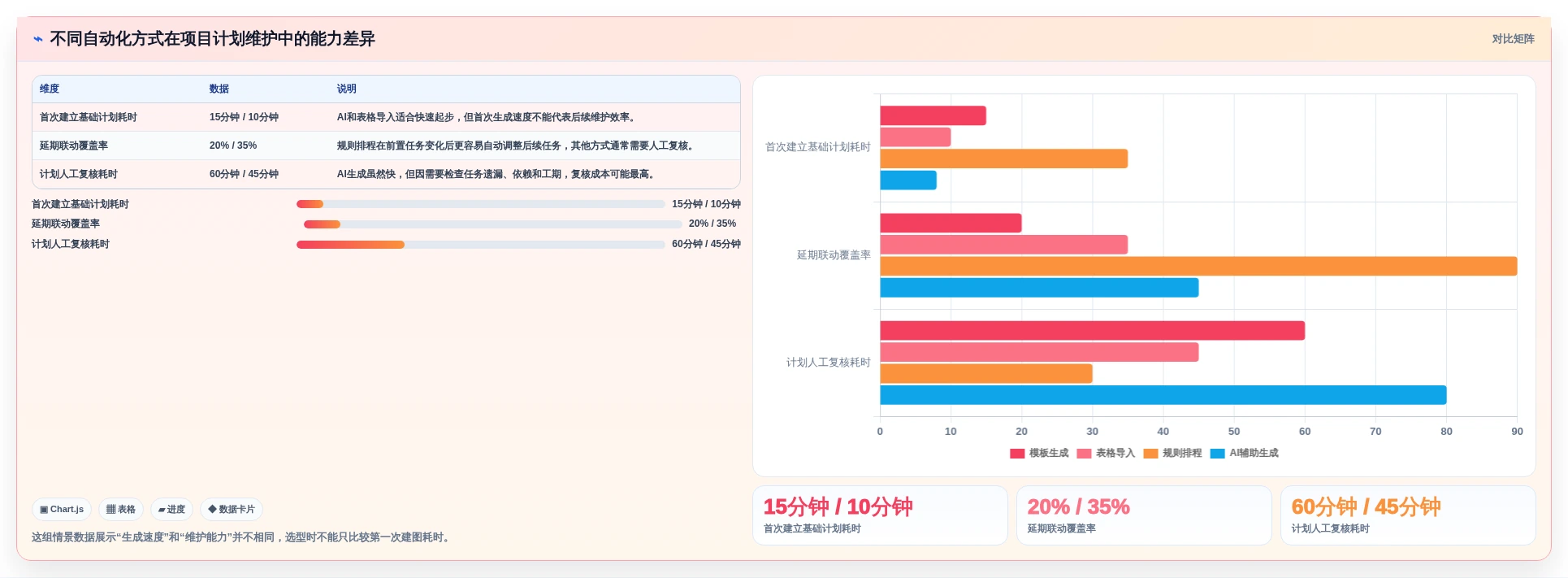Click progress bar for 首次建立基础计划耗时
The height and width of the screenshot is (578, 1568).
481,204
